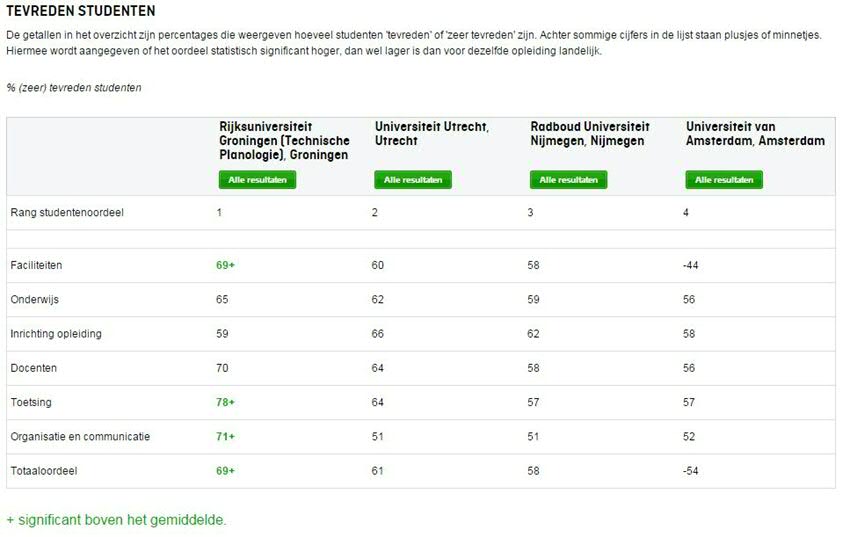The image size is (850, 537).
Task: Click the Faciliteiten row label
Action: pos(36,266)
